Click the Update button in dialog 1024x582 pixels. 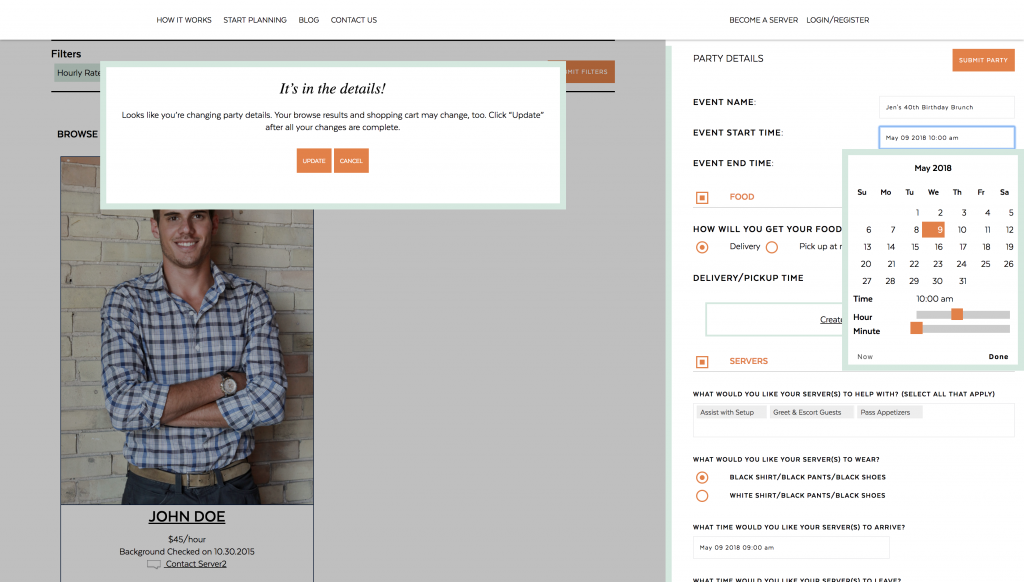[x=314, y=161]
